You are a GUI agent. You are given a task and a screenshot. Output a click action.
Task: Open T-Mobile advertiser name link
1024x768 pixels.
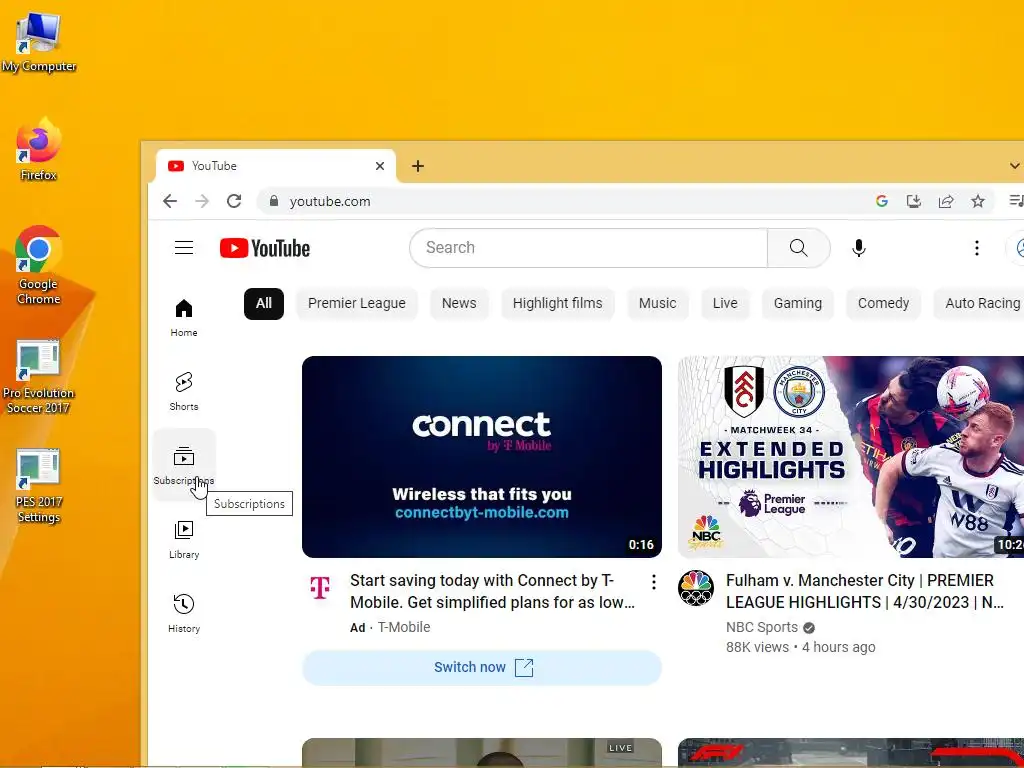(x=404, y=627)
